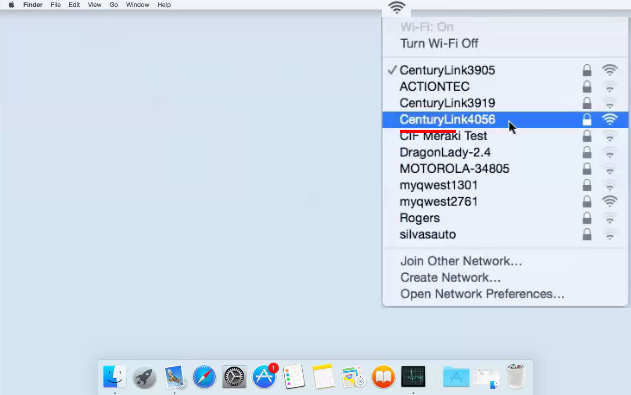Click signal icon next to ACTIONTEC
The width and height of the screenshot is (631, 395).
click(x=610, y=86)
